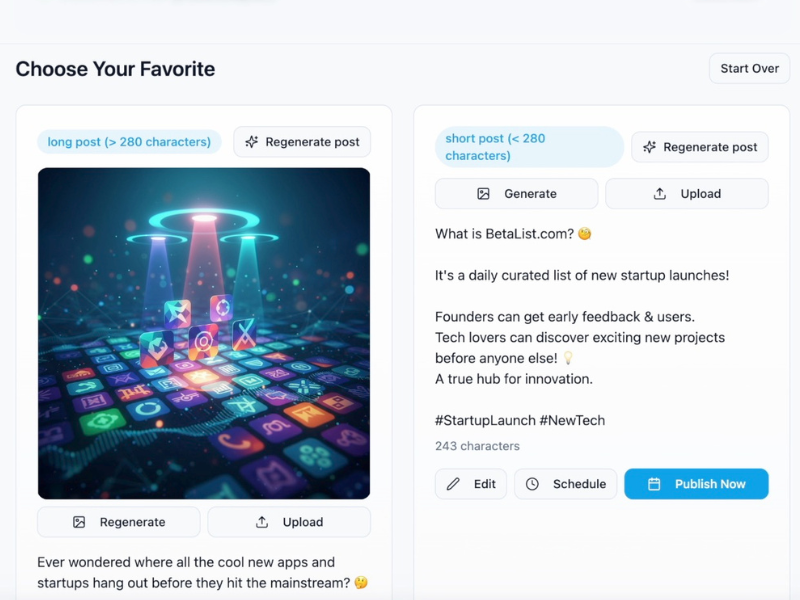The image size is (800, 600).
Task: Click the clock icon on the Schedule button
Action: (531, 484)
